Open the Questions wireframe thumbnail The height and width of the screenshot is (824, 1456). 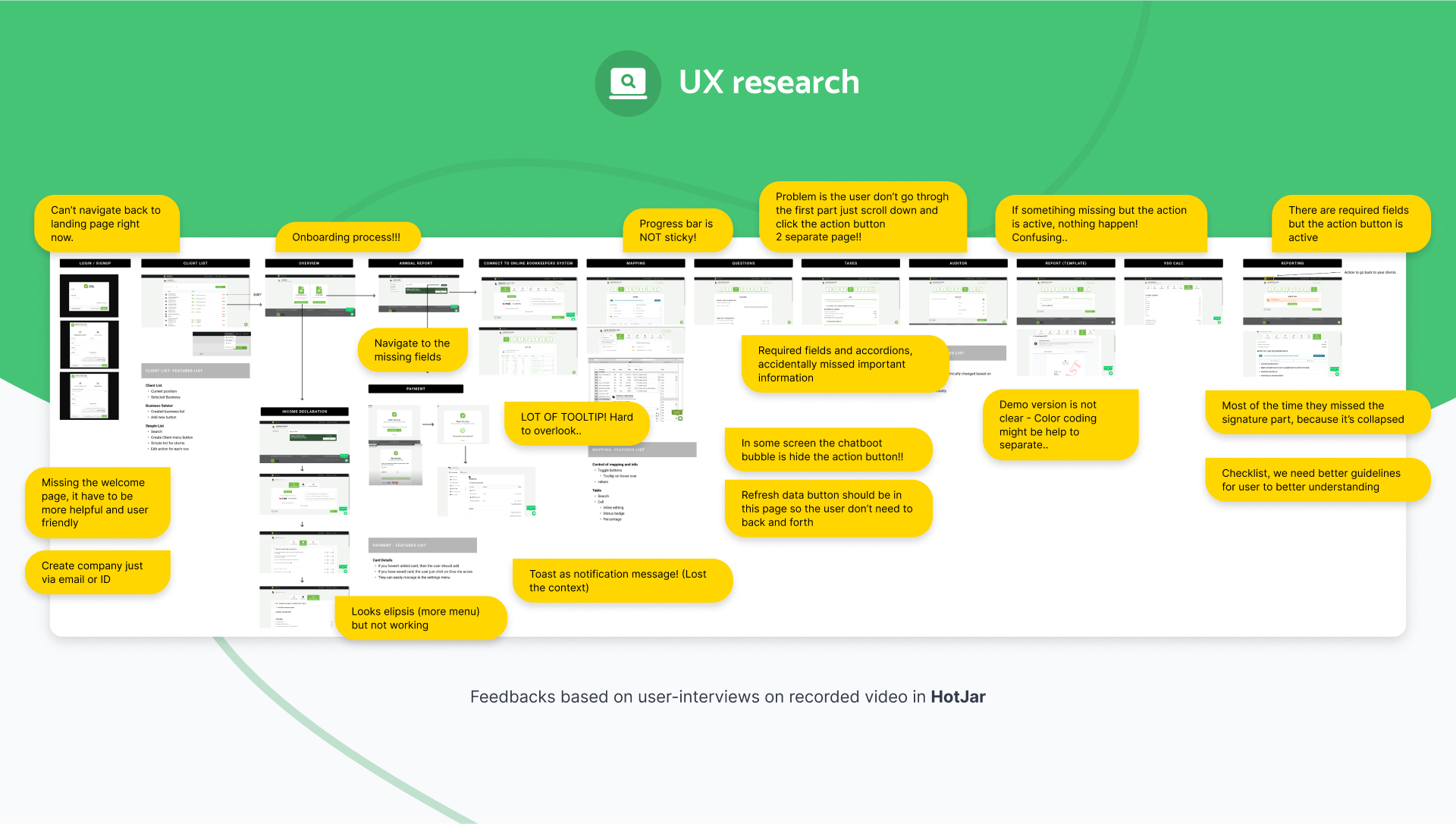coord(743,301)
